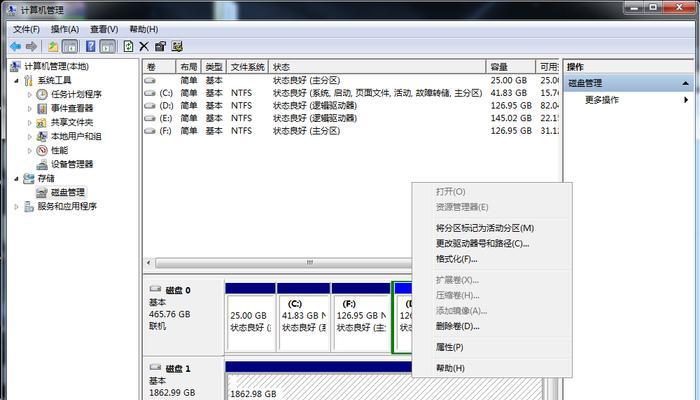Toggle the console tree toolbar icon
This screenshot has height=400, width=700.
(70, 46)
